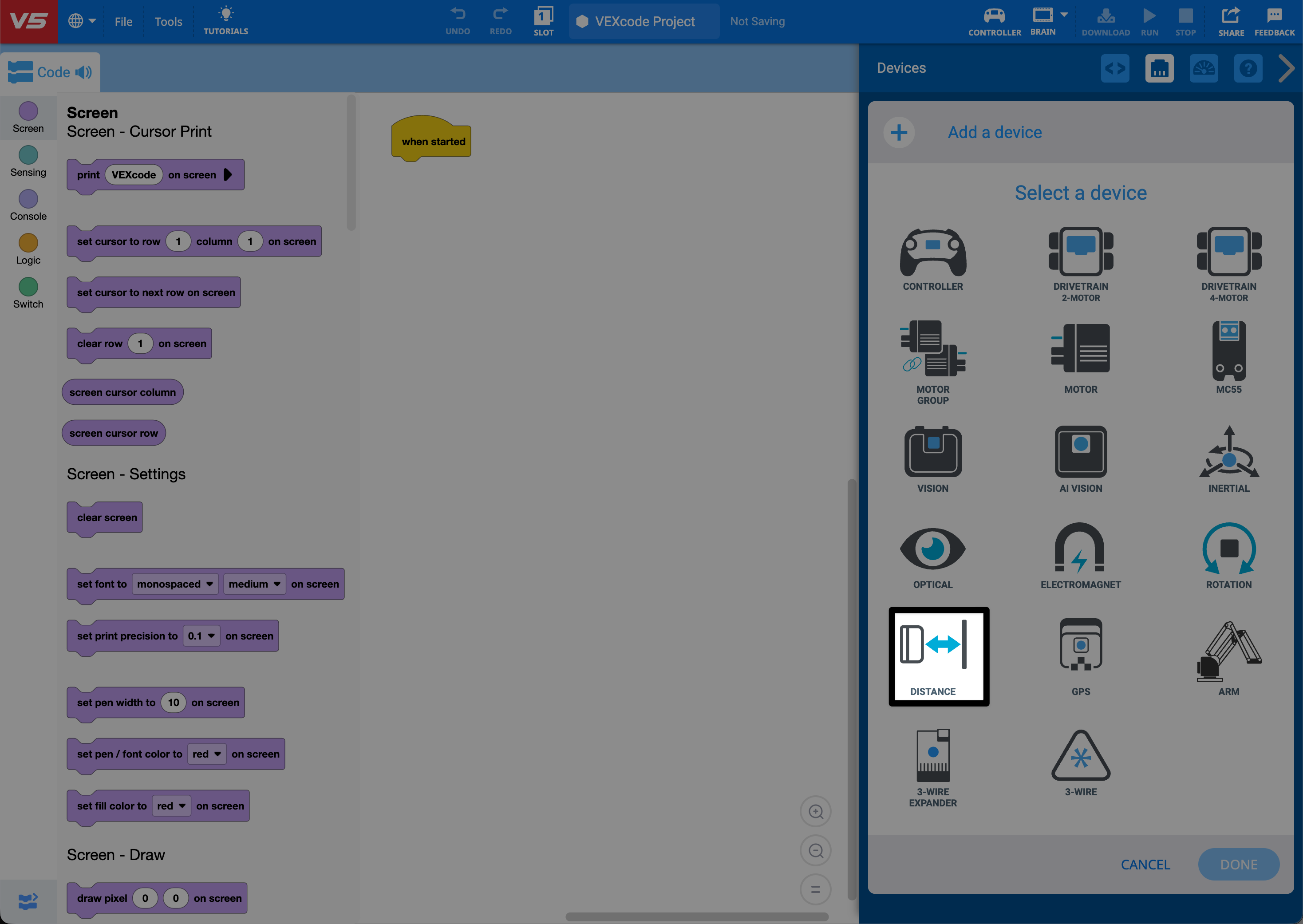Open the language globe dropdown

tap(82, 21)
